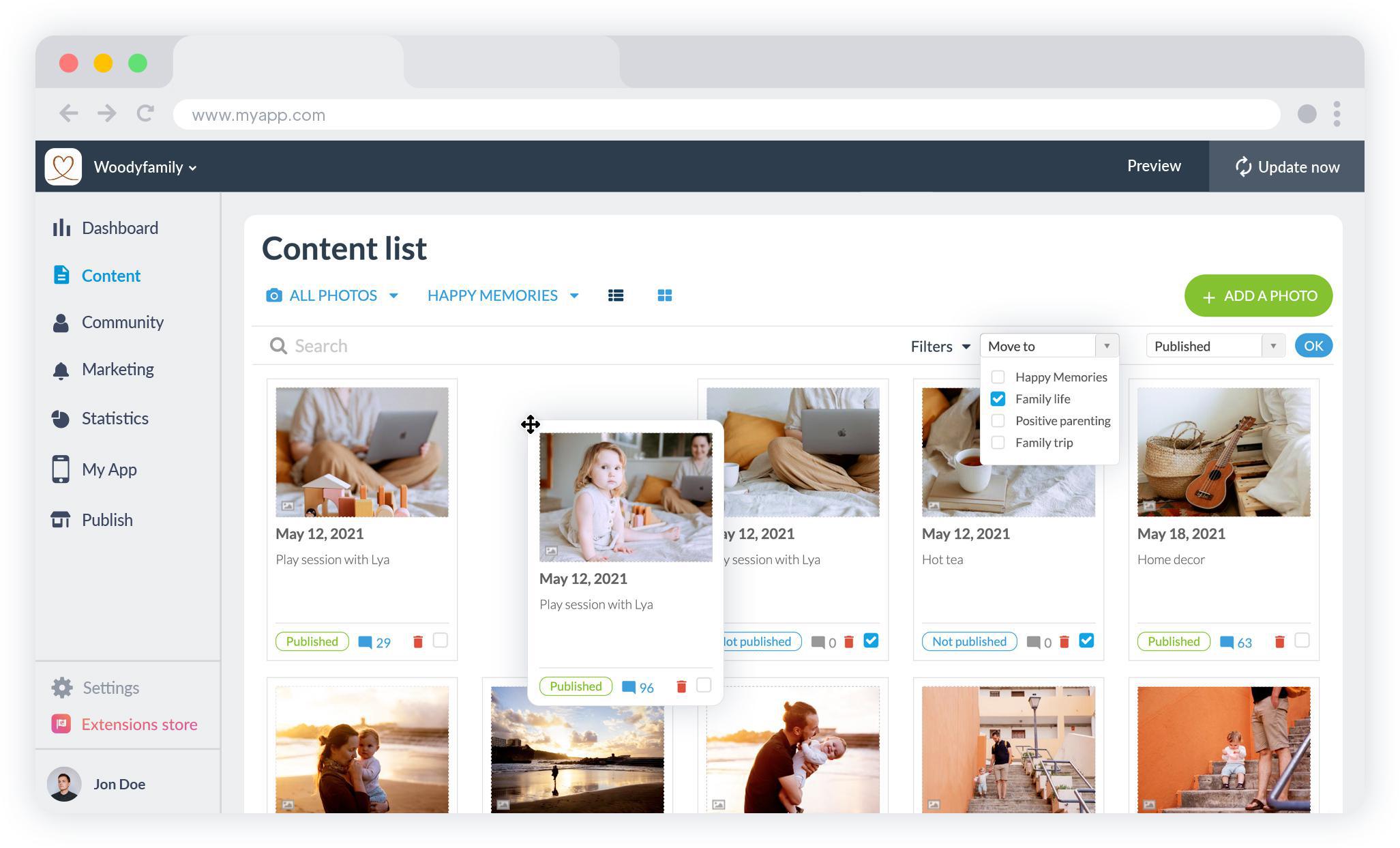Enable the Positive parenting checkbox

[x=999, y=420]
